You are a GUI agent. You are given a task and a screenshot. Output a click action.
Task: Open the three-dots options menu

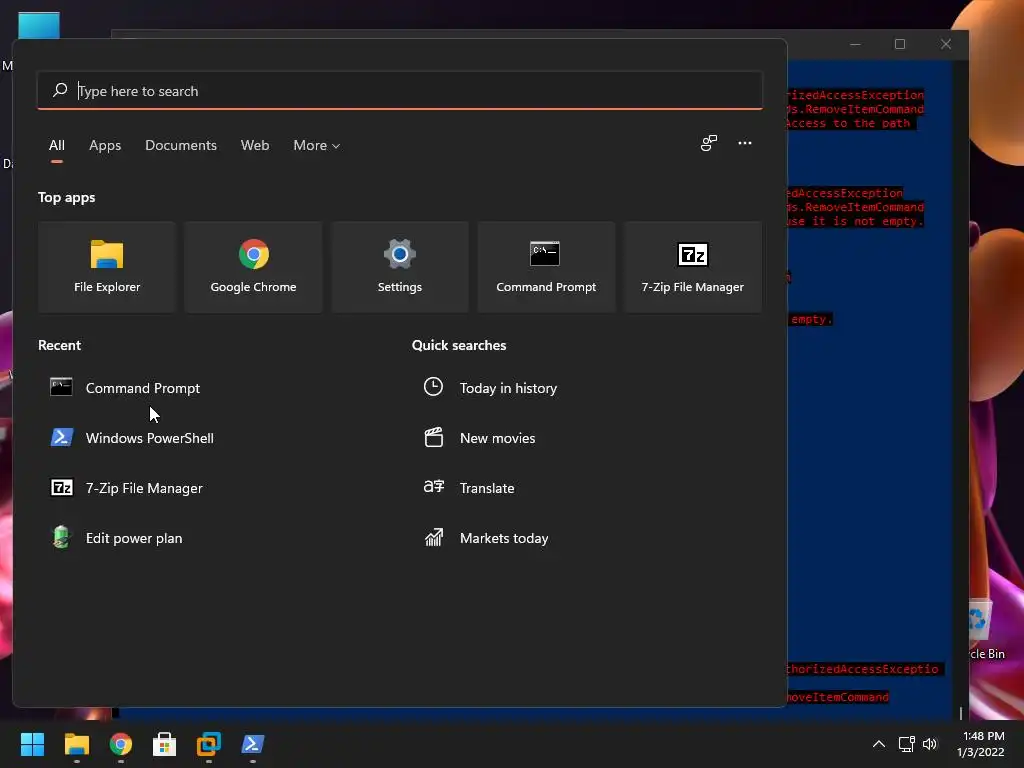(744, 143)
